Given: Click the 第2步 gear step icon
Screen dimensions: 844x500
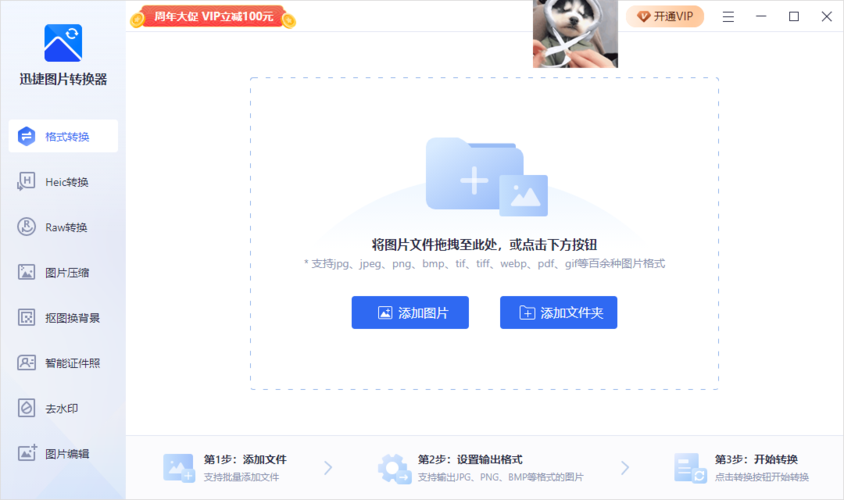Looking at the screenshot, I should pos(395,468).
